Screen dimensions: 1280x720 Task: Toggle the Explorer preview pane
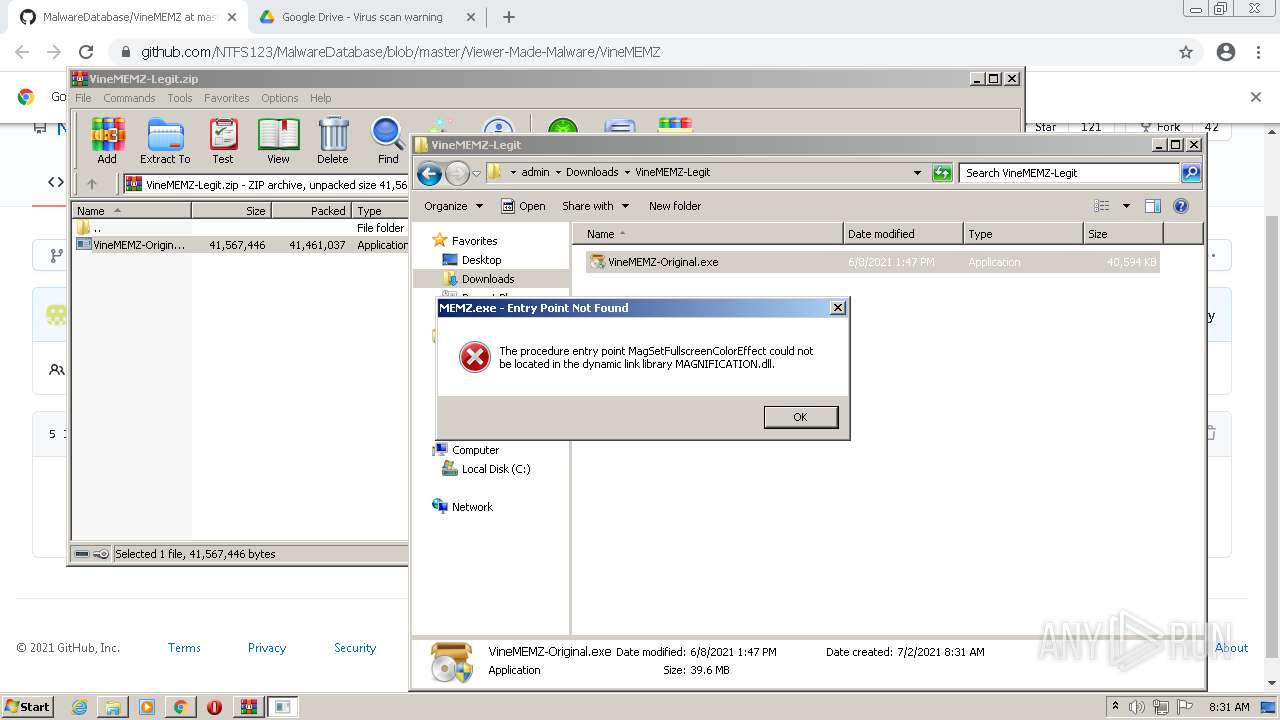[x=1153, y=206]
